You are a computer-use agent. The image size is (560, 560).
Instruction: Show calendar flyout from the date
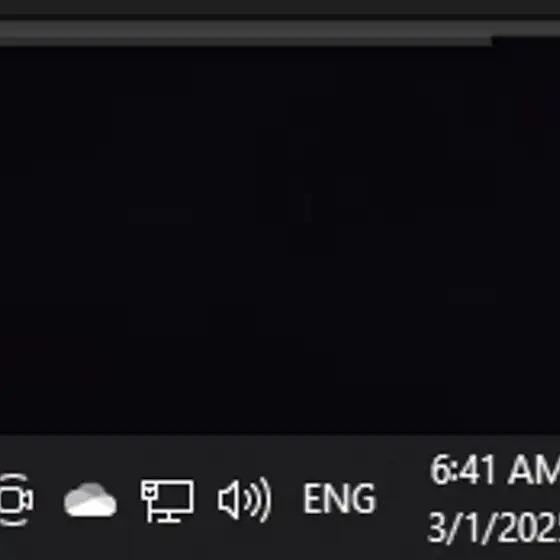click(x=494, y=527)
